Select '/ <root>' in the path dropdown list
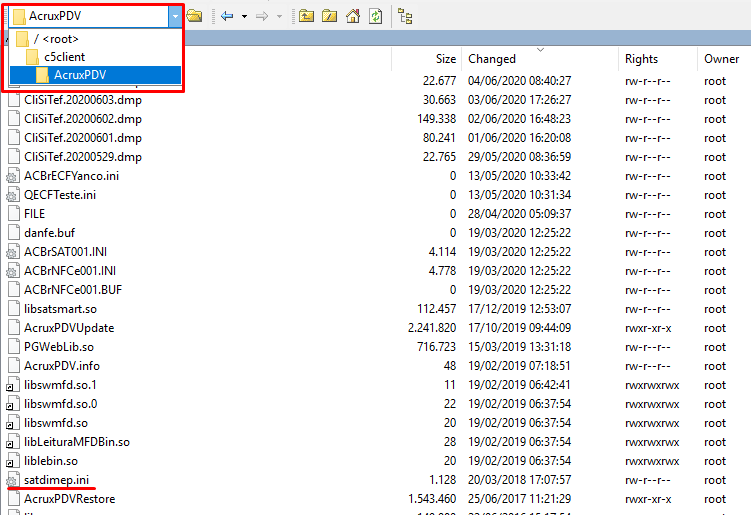Viewport: 751px width, 515px height. coord(96,39)
